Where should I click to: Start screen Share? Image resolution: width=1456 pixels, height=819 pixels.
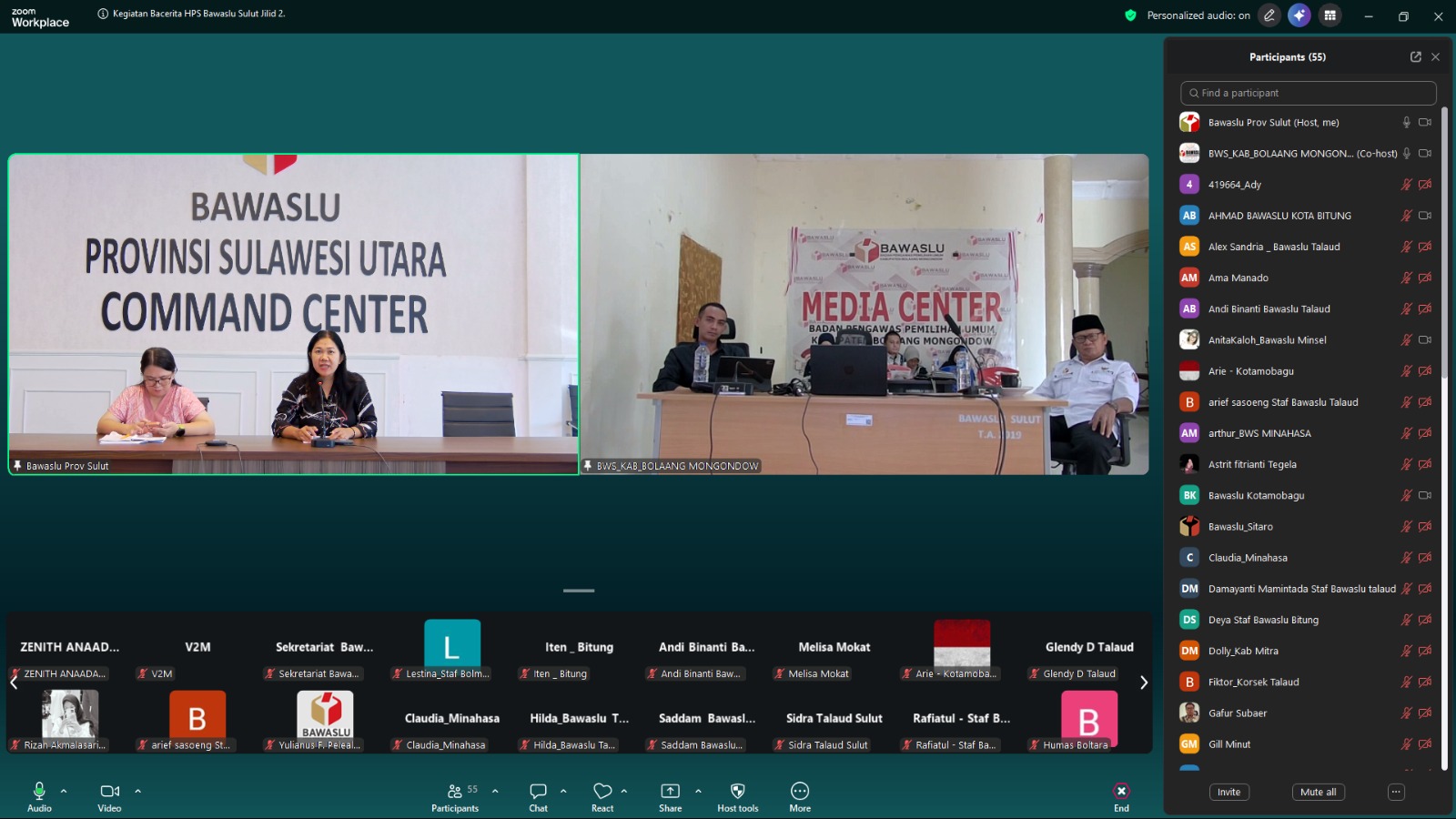pyautogui.click(x=671, y=796)
